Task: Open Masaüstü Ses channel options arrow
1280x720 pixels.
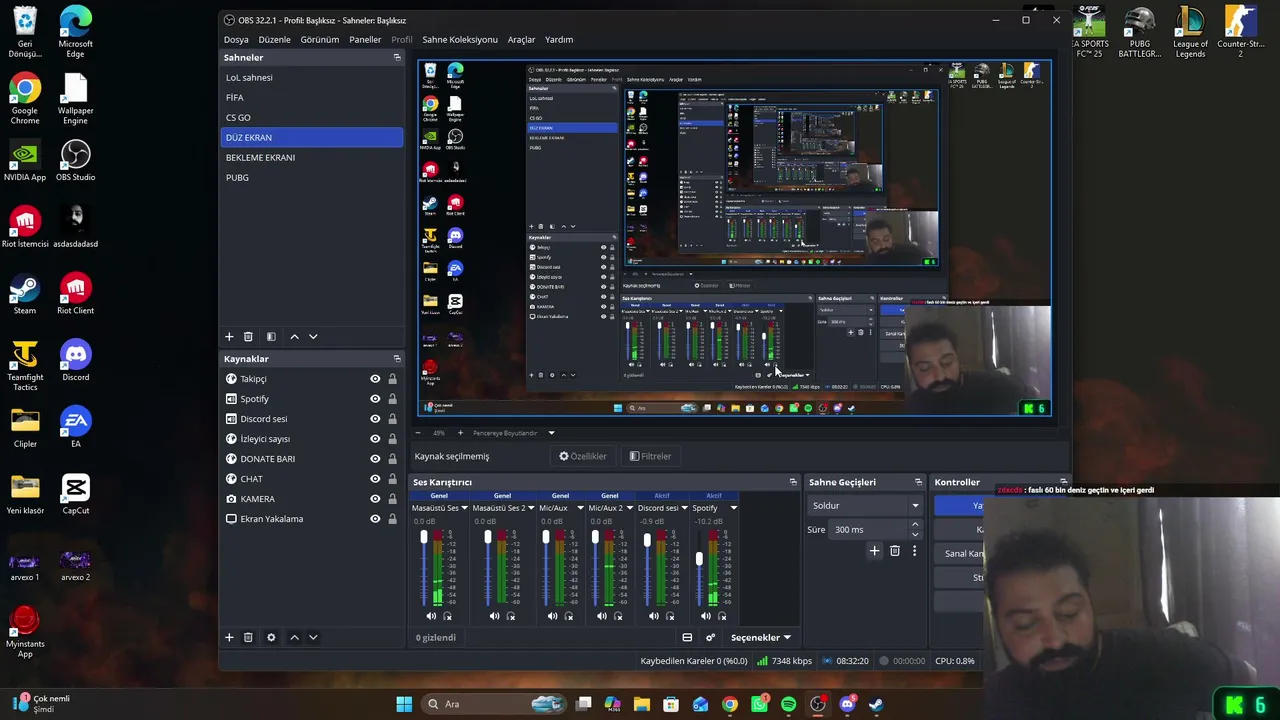Action: click(465, 508)
